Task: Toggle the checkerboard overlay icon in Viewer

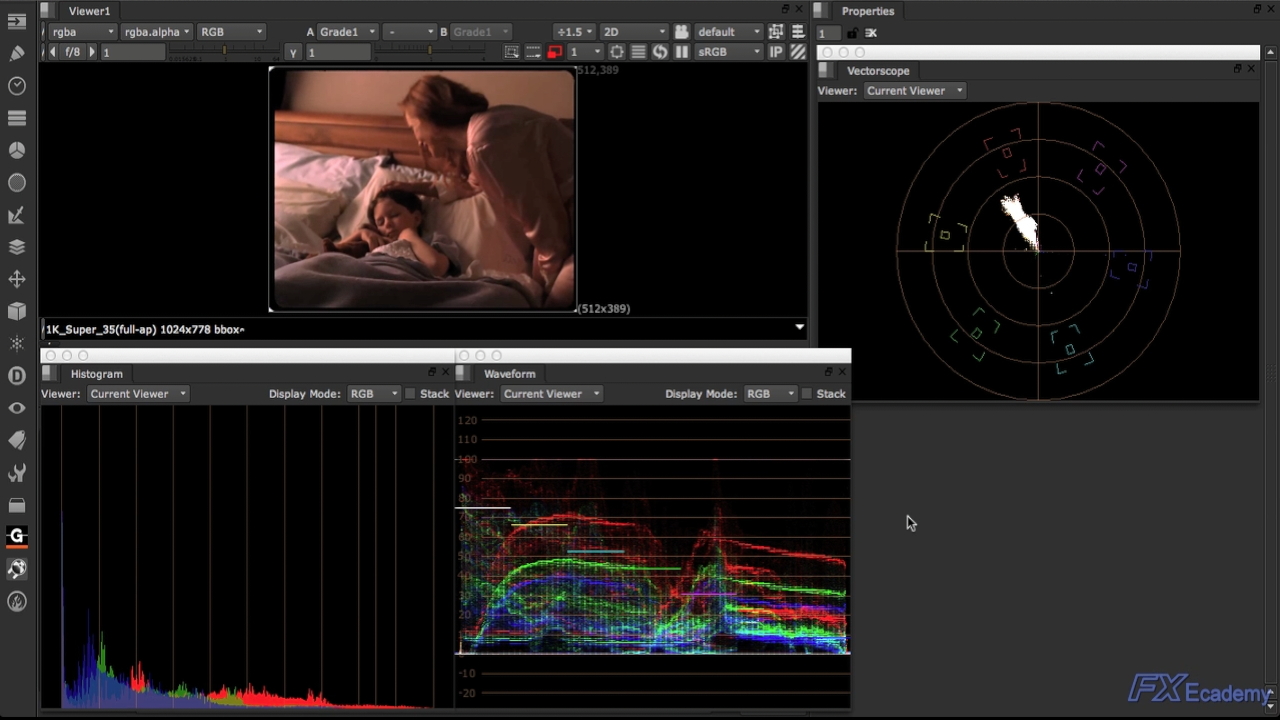Action: 798,52
